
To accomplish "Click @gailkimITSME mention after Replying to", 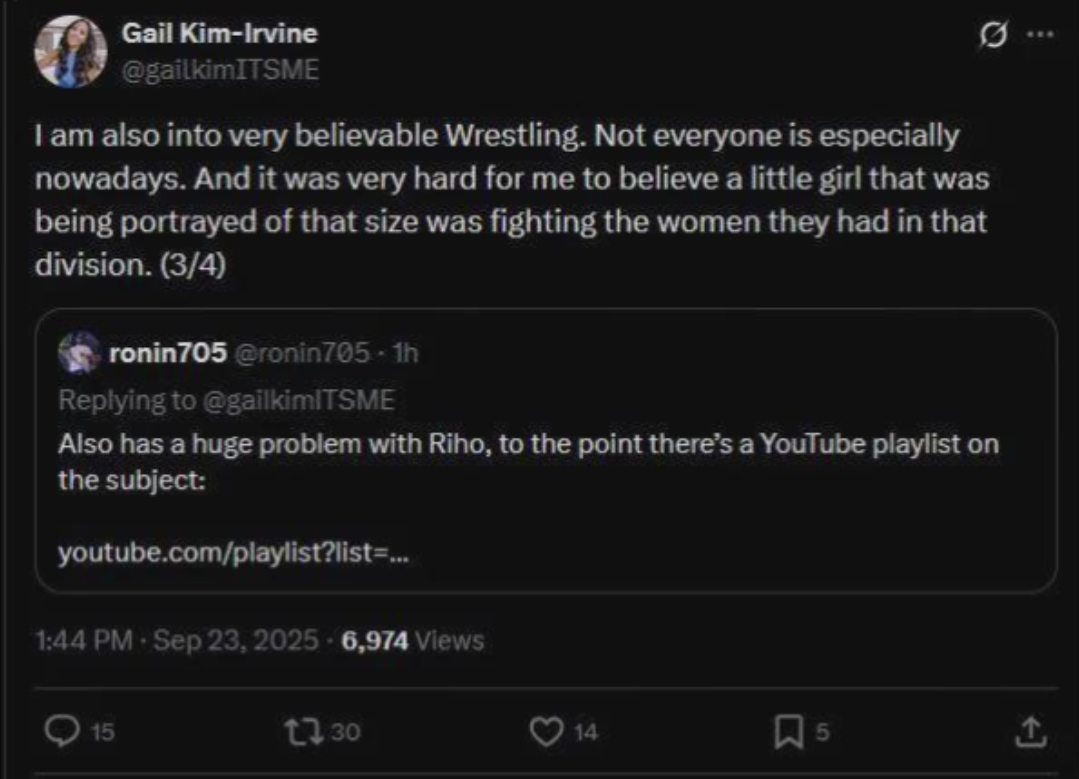I will click(x=299, y=400).
